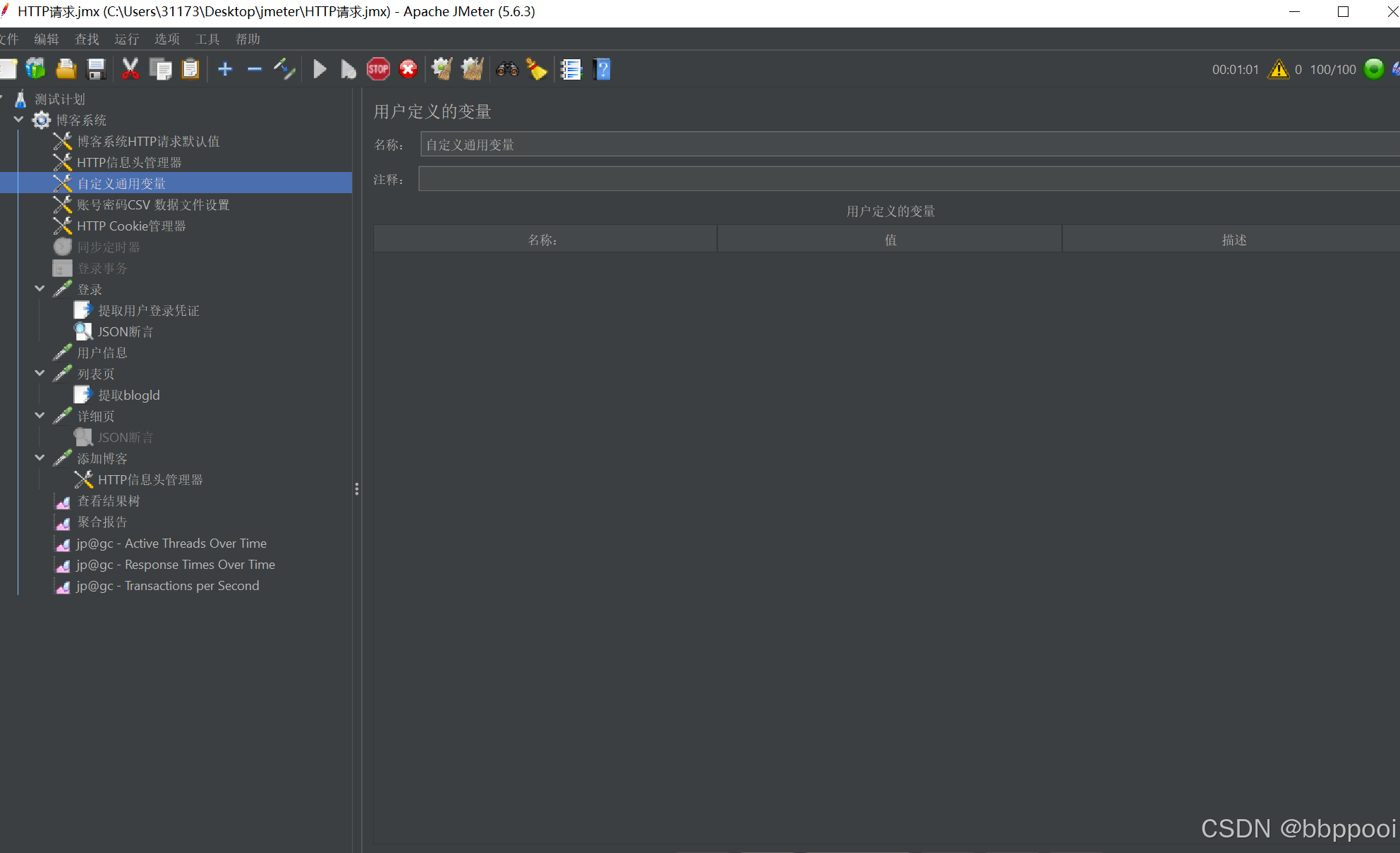Click the green Start run icon

coord(319,69)
